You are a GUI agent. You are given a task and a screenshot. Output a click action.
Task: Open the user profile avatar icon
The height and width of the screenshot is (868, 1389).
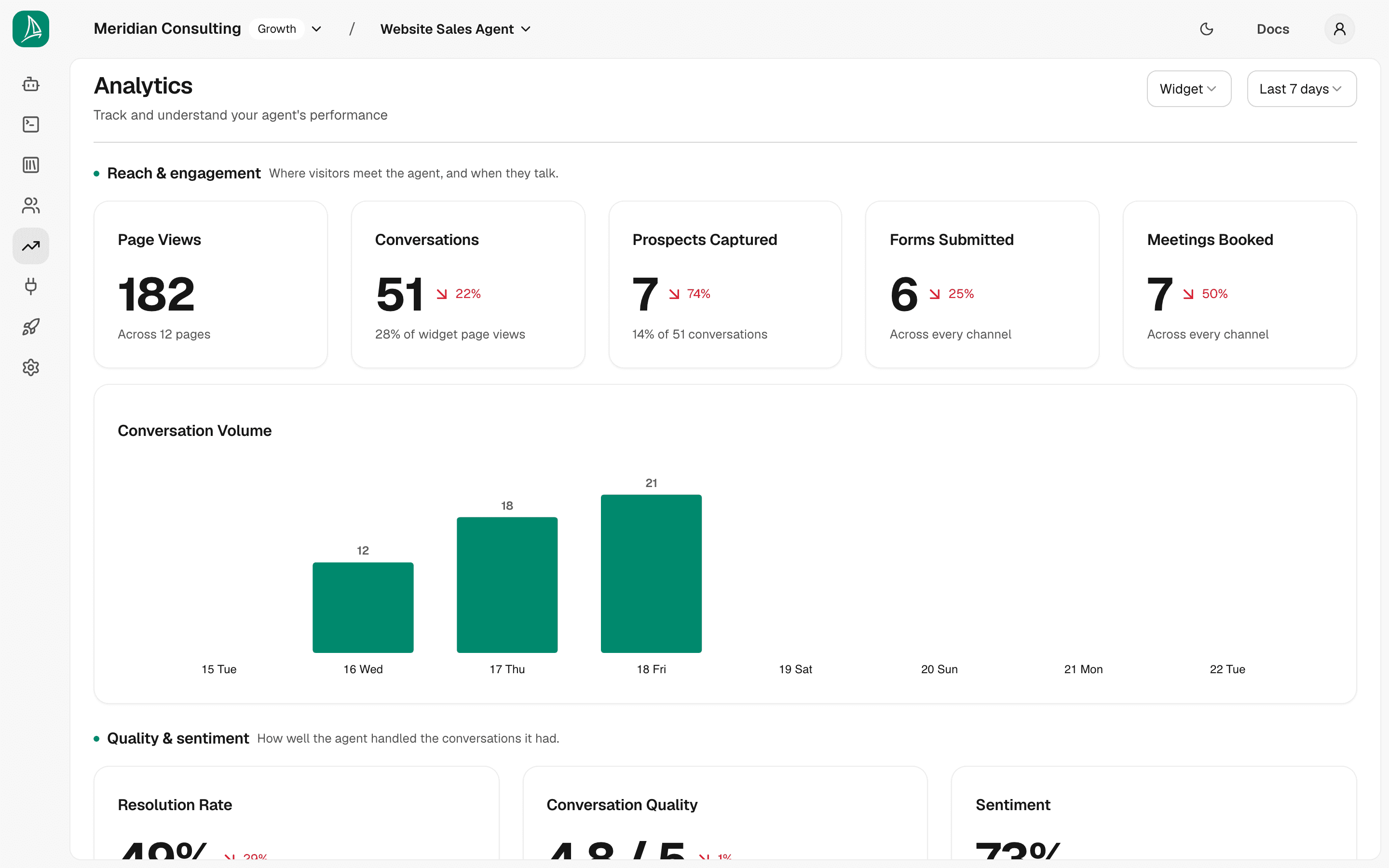point(1339,29)
